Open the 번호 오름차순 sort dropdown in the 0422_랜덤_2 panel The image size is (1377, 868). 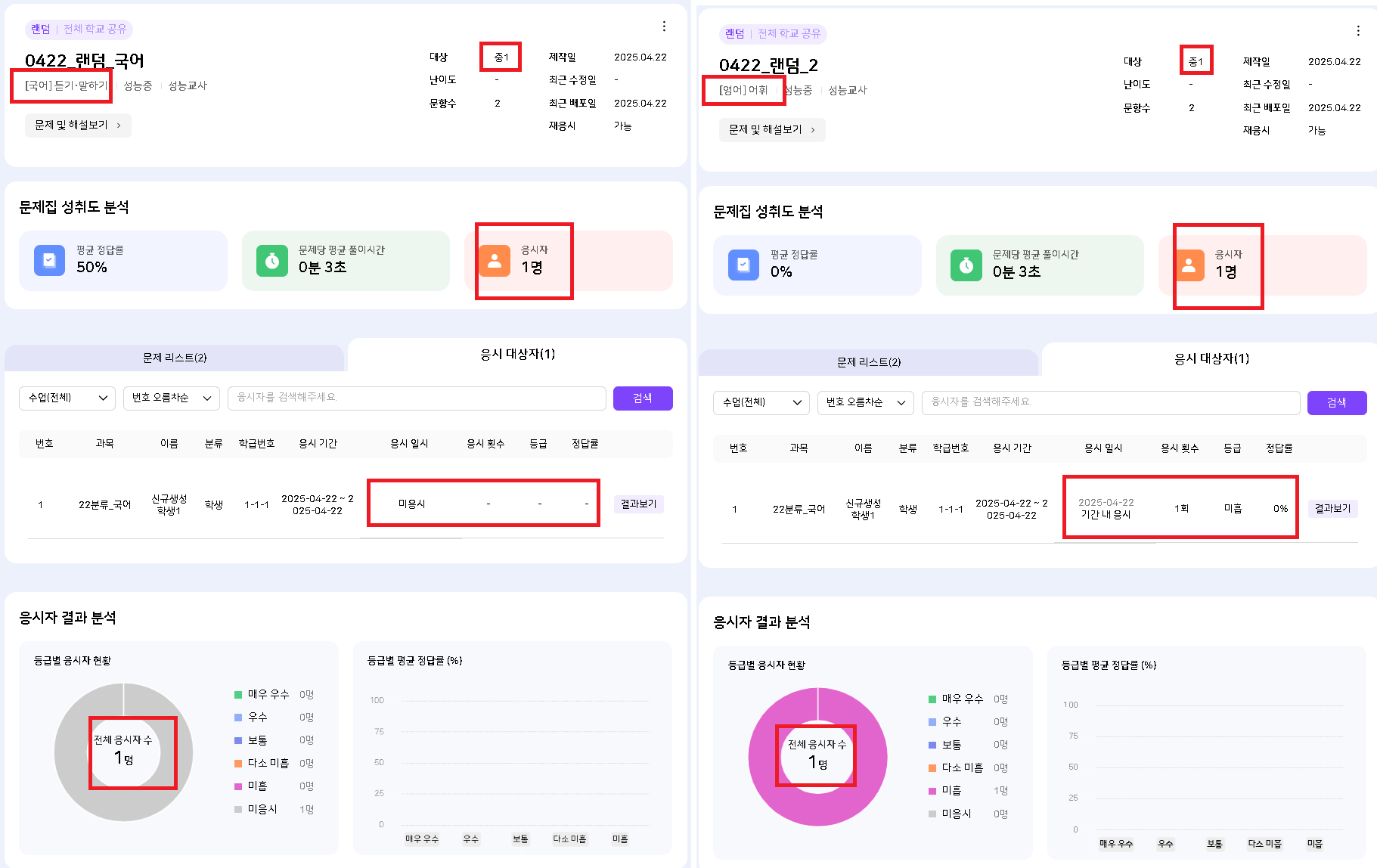[865, 402]
